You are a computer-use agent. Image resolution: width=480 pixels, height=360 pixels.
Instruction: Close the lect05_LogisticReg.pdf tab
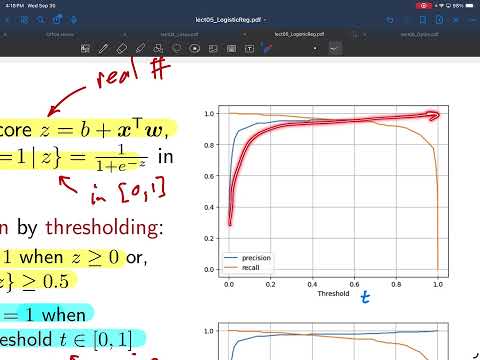coord(244,34)
